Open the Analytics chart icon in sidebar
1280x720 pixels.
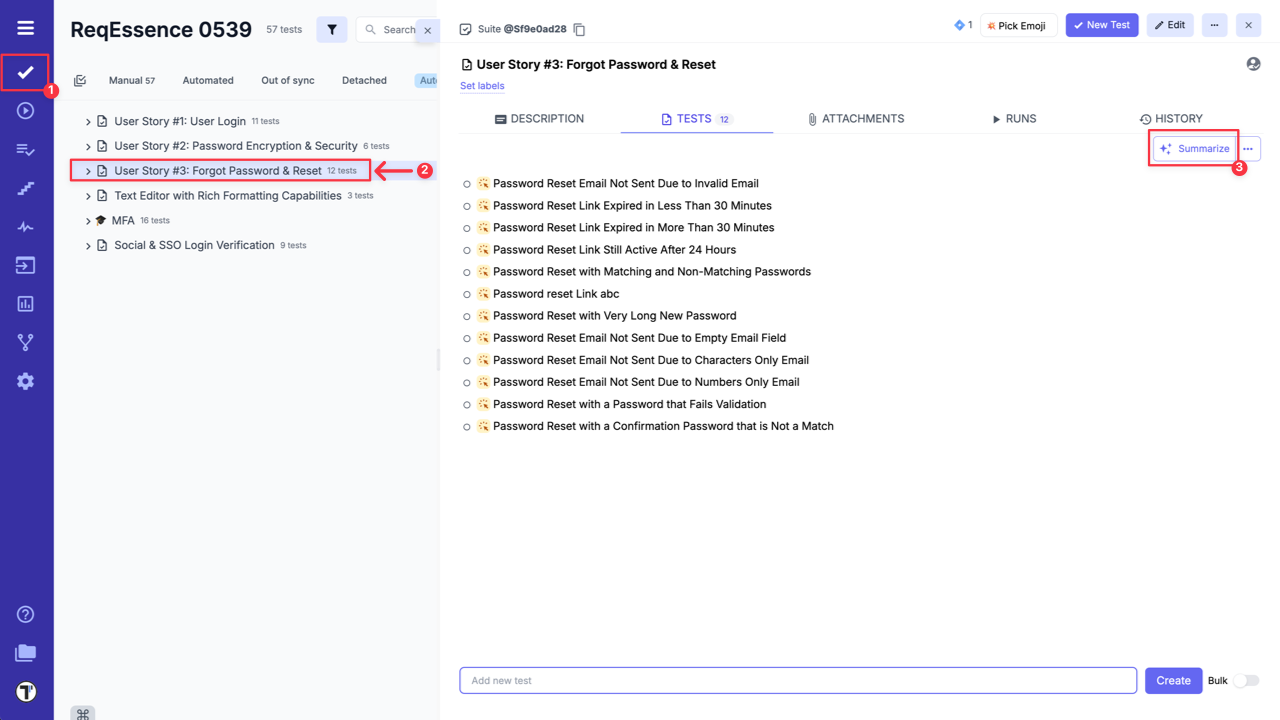coord(26,304)
